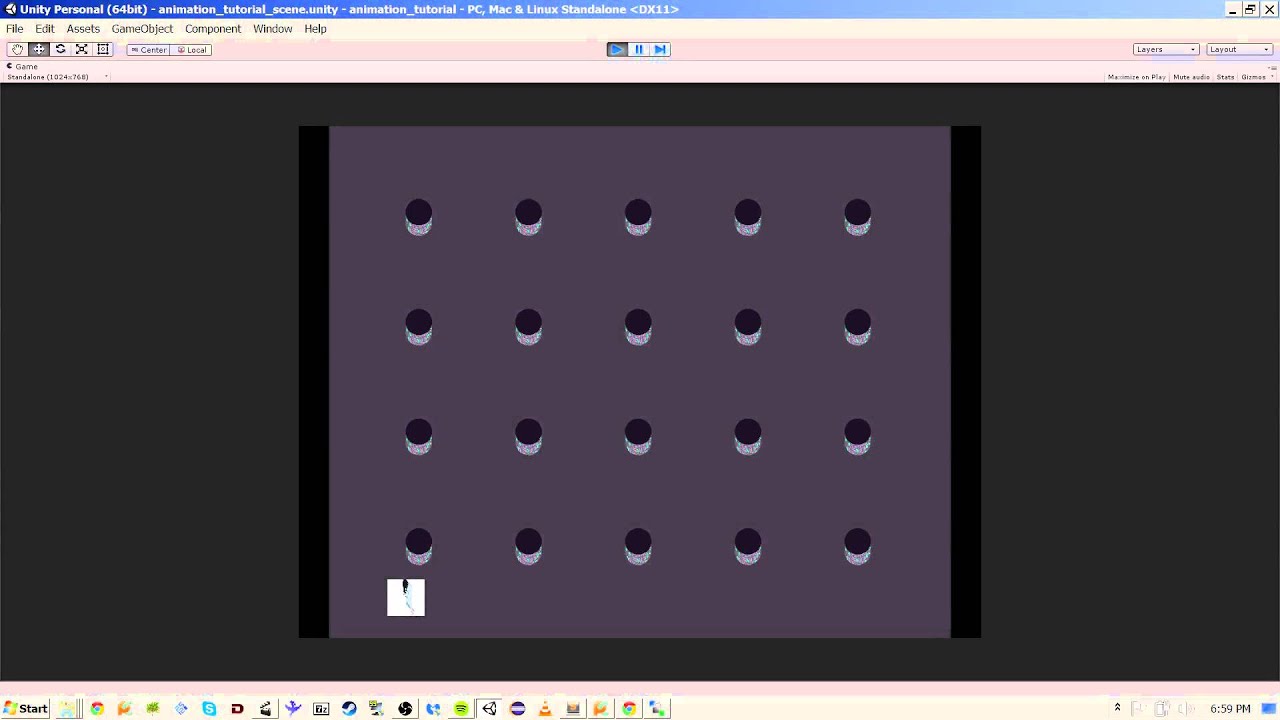Select the Move tool in toolbar
1280x720 pixels.
tap(39, 49)
